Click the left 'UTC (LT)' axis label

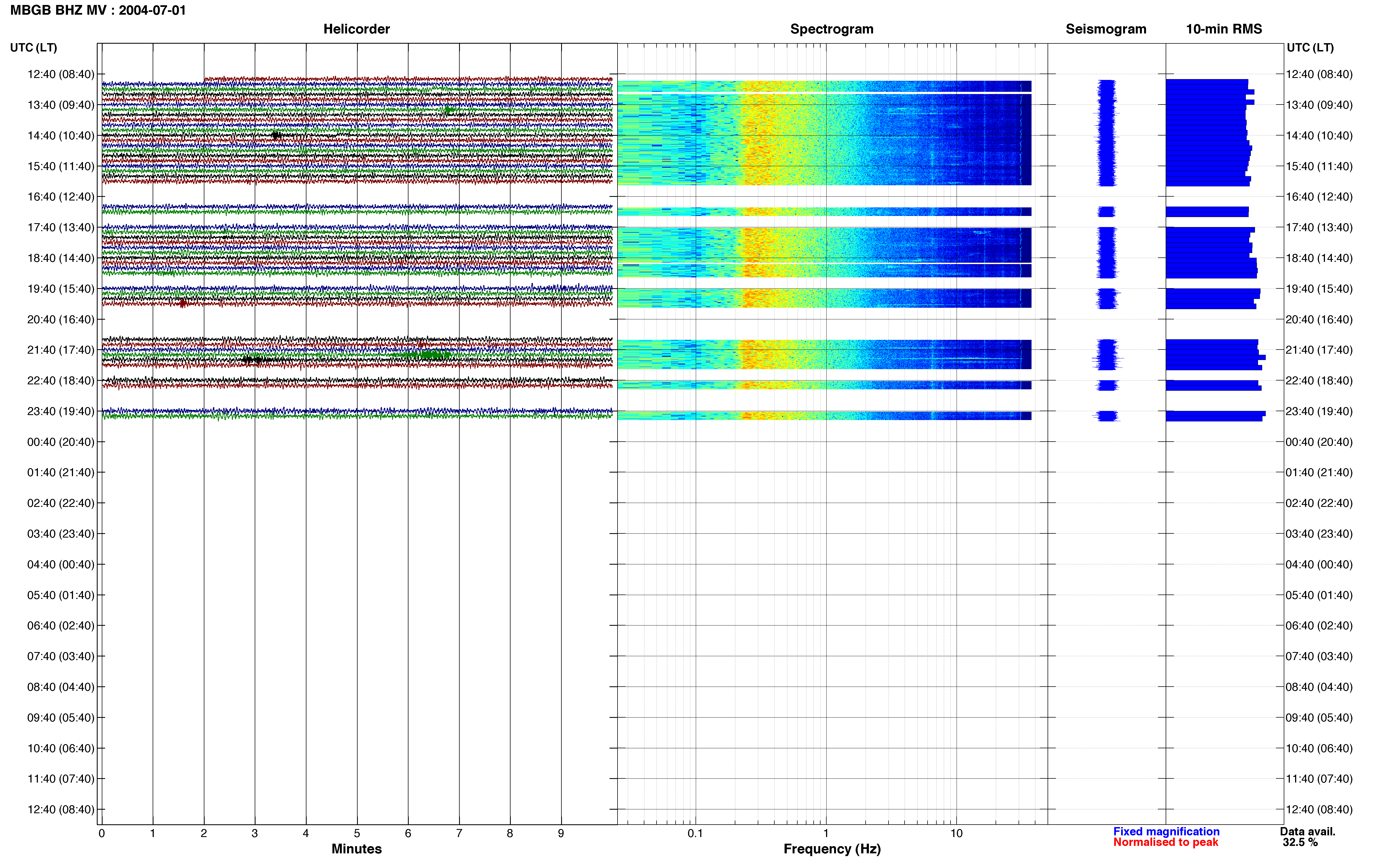tap(33, 48)
